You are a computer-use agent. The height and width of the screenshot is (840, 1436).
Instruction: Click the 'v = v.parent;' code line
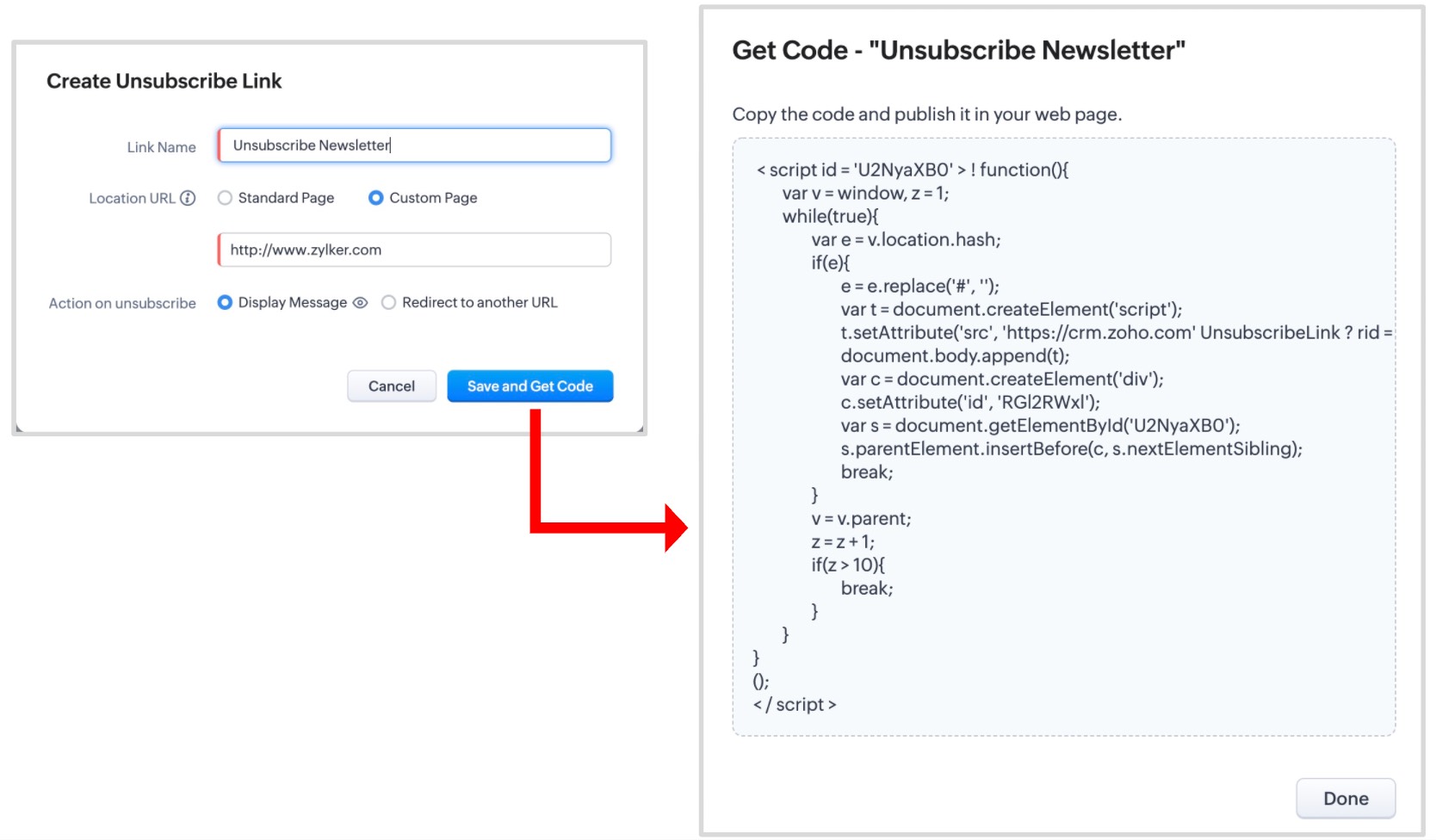861,519
